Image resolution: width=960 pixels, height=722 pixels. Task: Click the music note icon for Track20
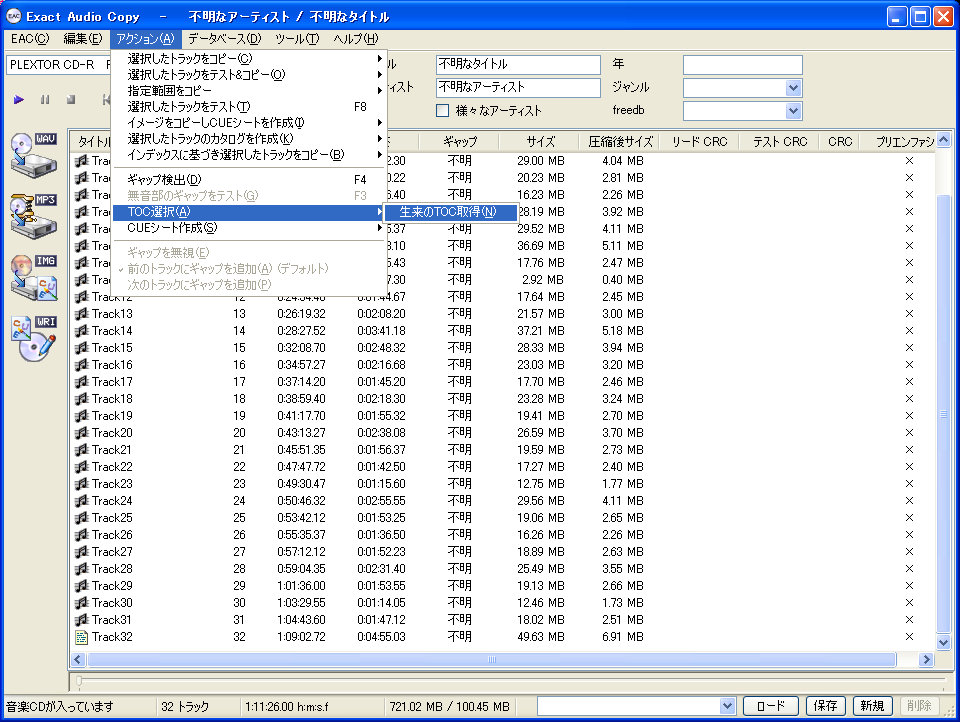coord(82,433)
